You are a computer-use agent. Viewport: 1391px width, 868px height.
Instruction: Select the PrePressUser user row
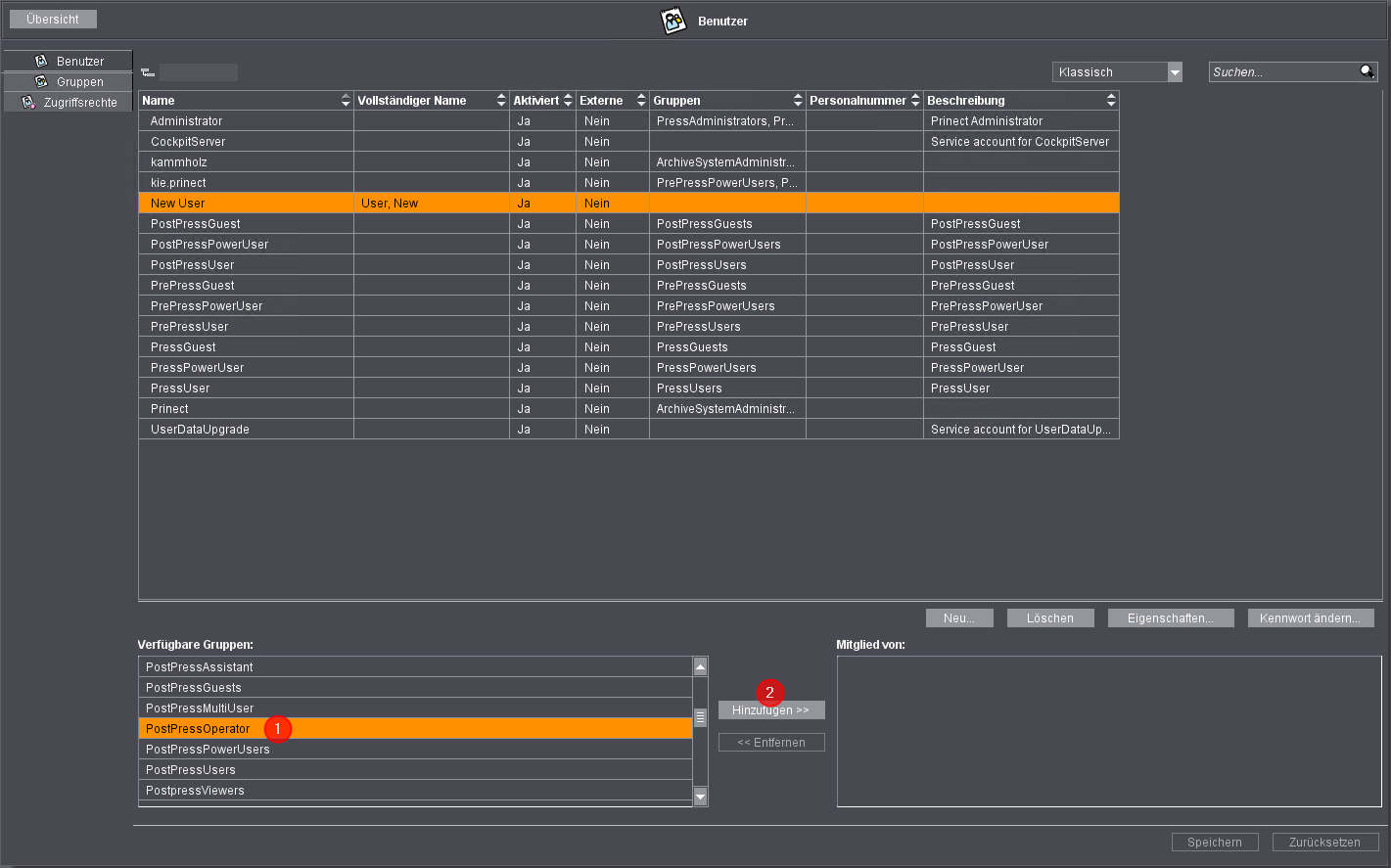coord(628,327)
